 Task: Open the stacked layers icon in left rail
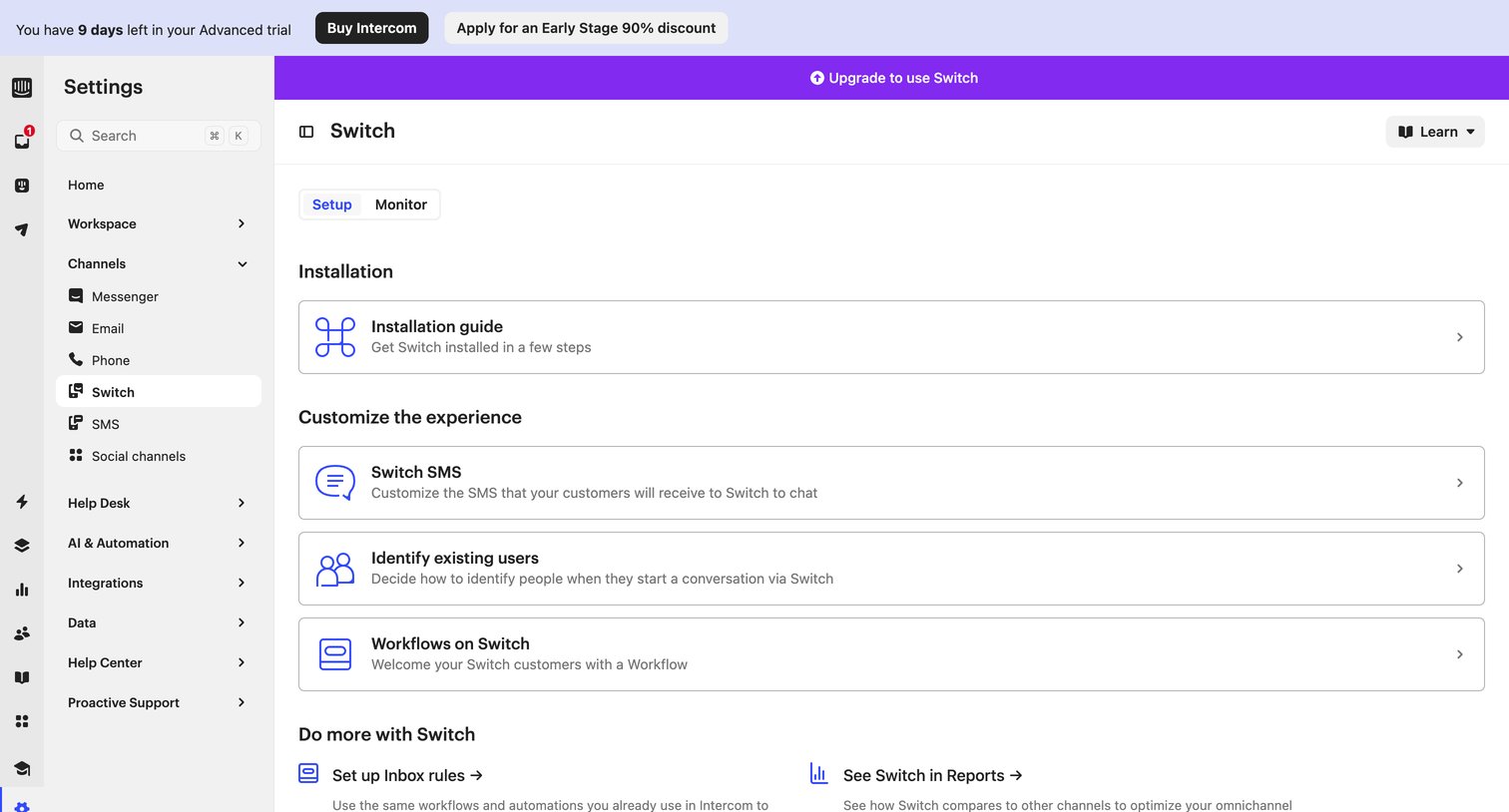click(22, 546)
